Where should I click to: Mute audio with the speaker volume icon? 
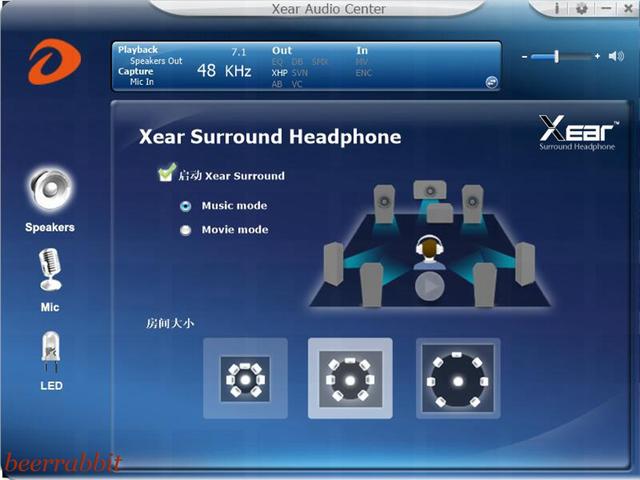click(616, 56)
